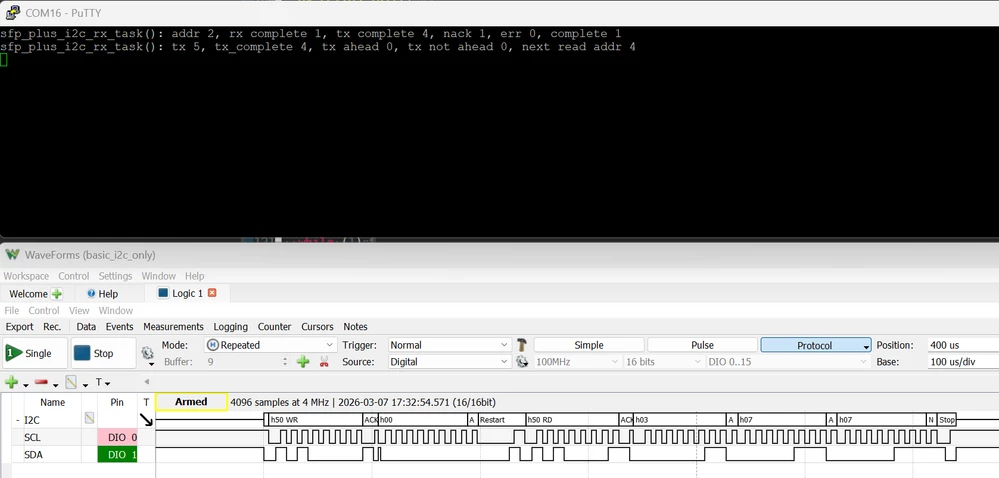Viewport: 999px width, 478px height.
Task: Click the green DIO 1 pin cell for SDA
Action: click(117, 454)
